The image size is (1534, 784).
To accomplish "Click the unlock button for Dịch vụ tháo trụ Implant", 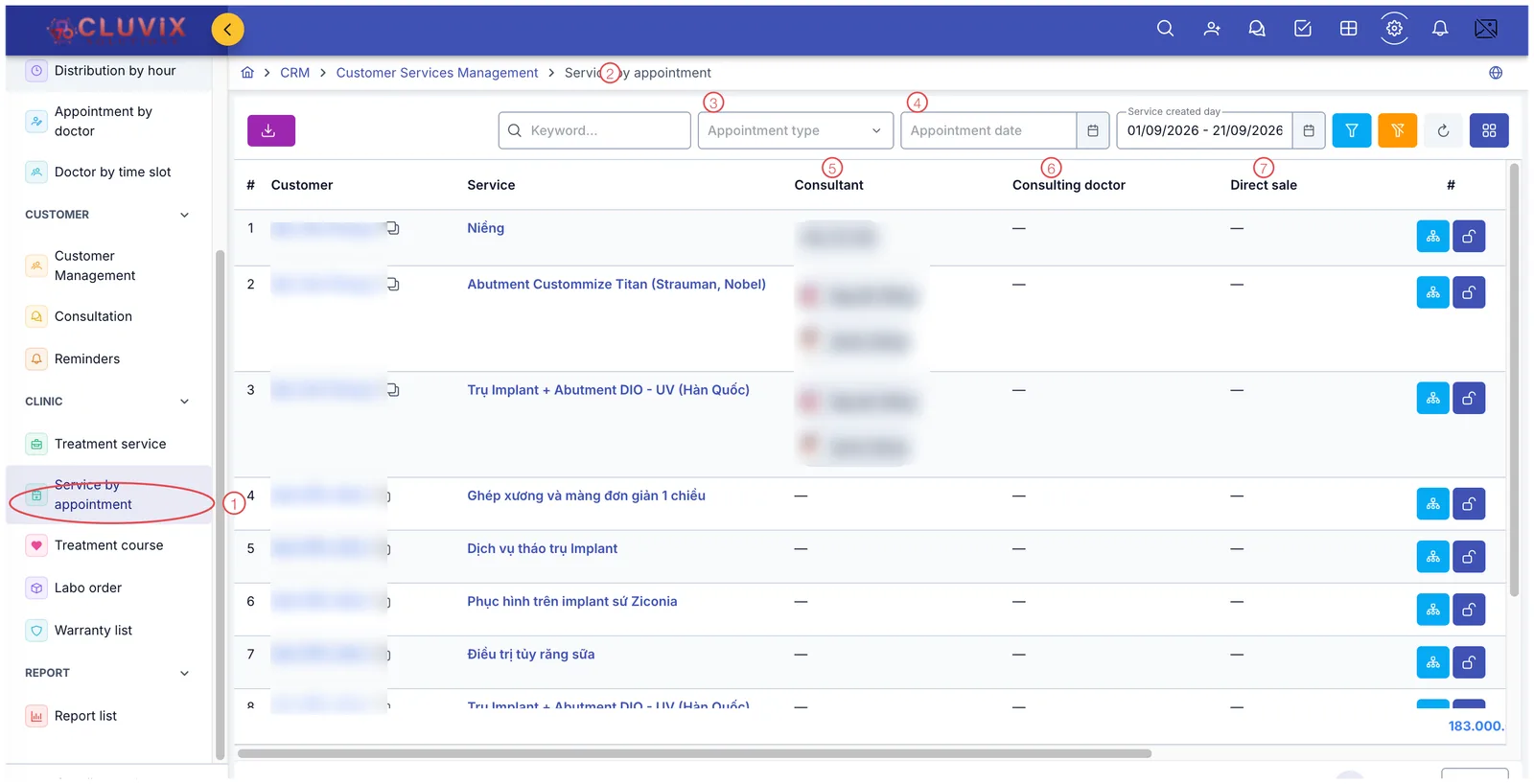I will point(1469,557).
